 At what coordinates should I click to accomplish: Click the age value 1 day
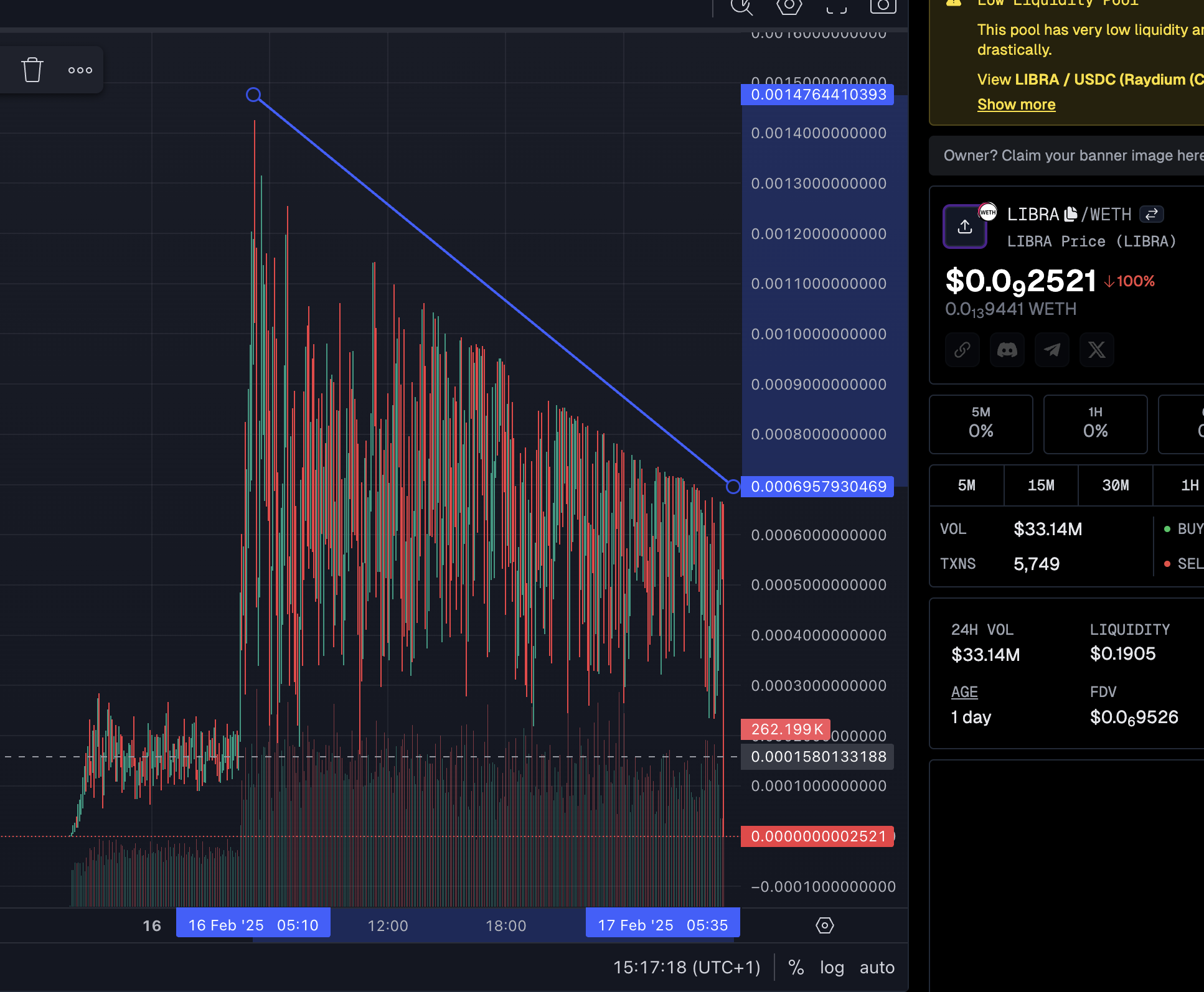pyautogui.click(x=971, y=718)
